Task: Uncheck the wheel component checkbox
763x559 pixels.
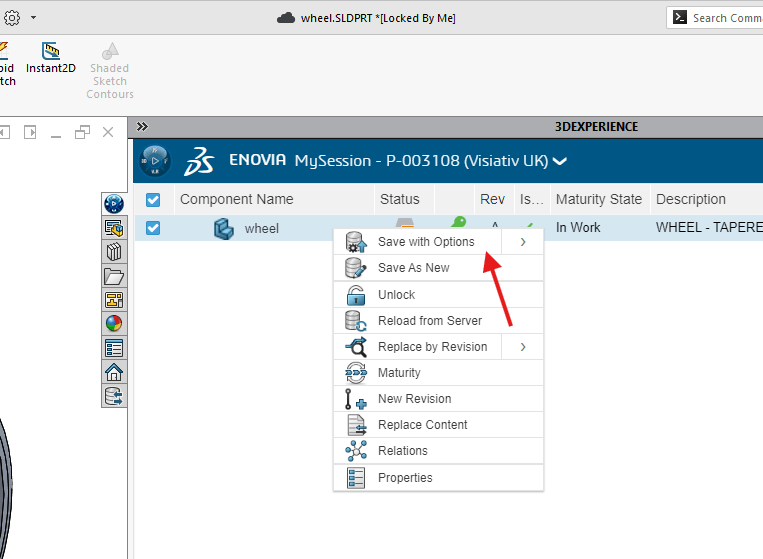Action: (x=153, y=228)
